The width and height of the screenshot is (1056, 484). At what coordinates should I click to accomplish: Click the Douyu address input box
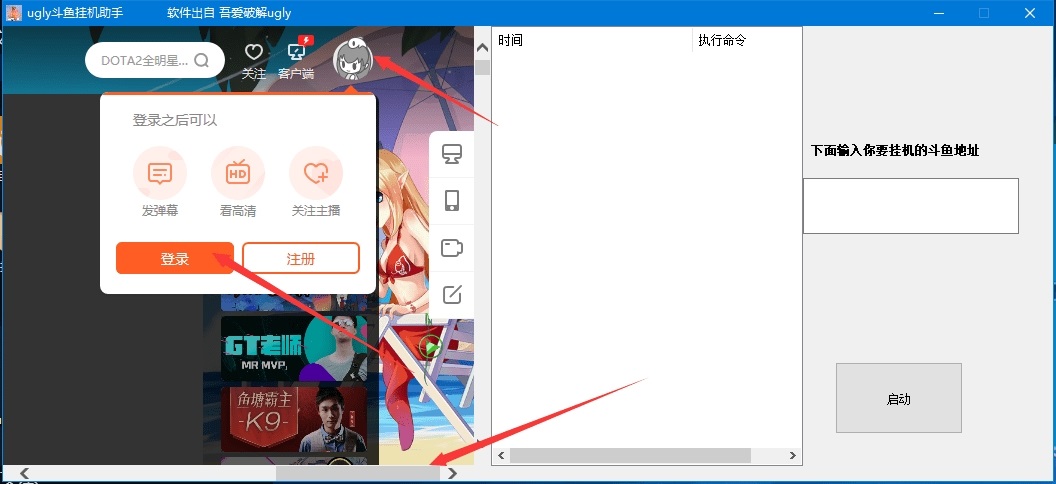[x=911, y=206]
